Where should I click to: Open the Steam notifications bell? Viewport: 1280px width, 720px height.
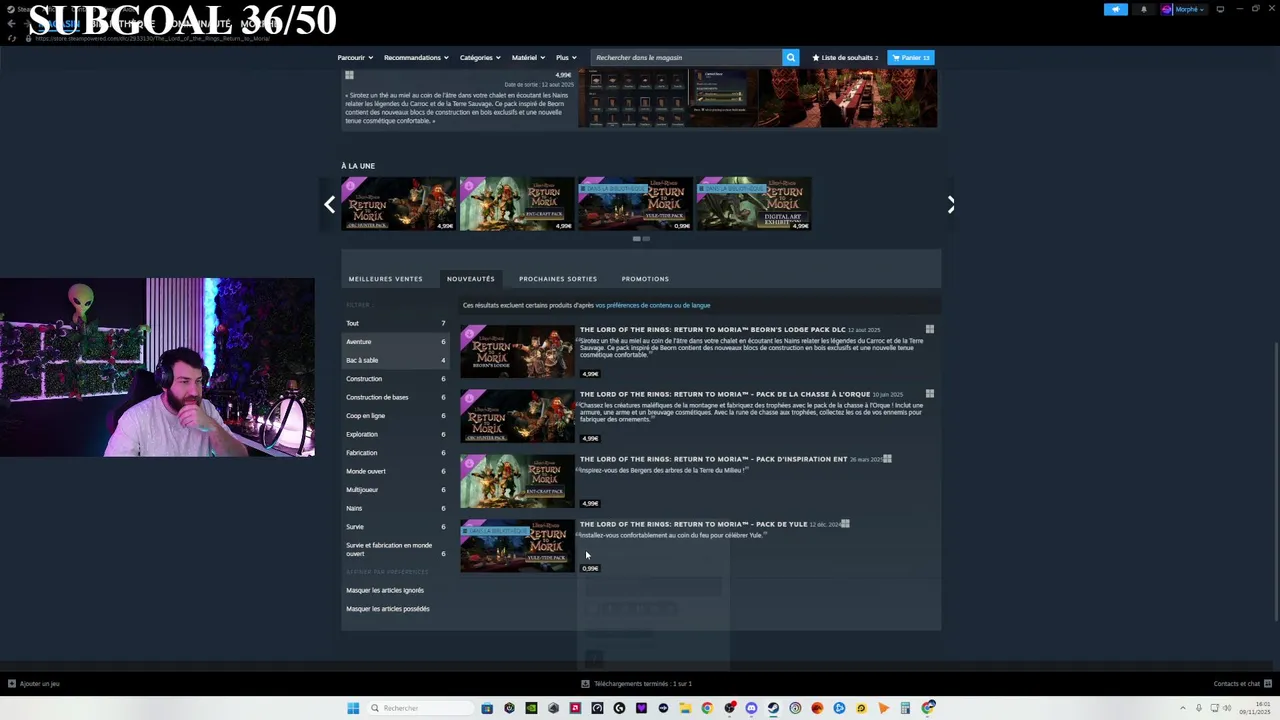point(1144,9)
